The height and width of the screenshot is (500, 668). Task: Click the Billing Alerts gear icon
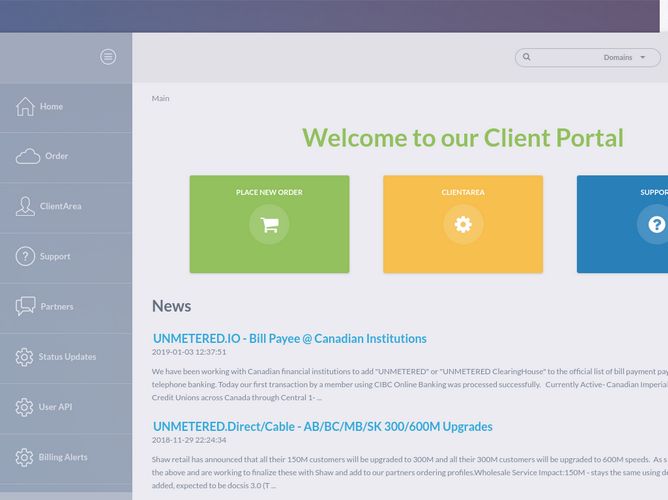(24, 457)
